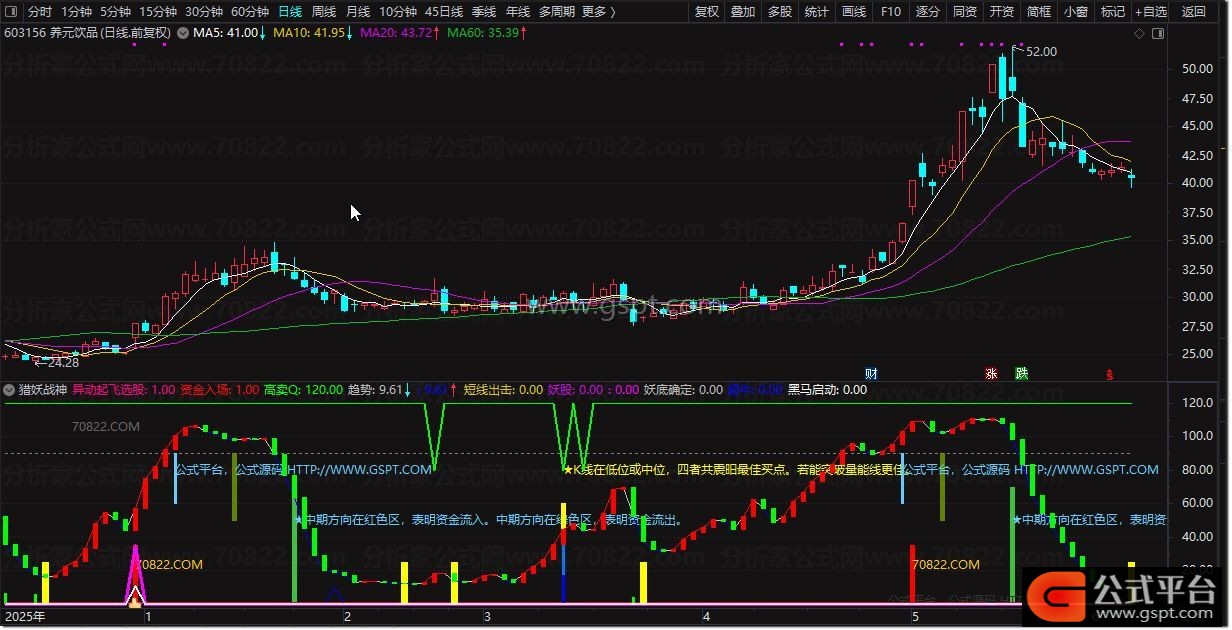Click the 开资 toolbar button
1232x630 pixels.
click(x=1002, y=12)
